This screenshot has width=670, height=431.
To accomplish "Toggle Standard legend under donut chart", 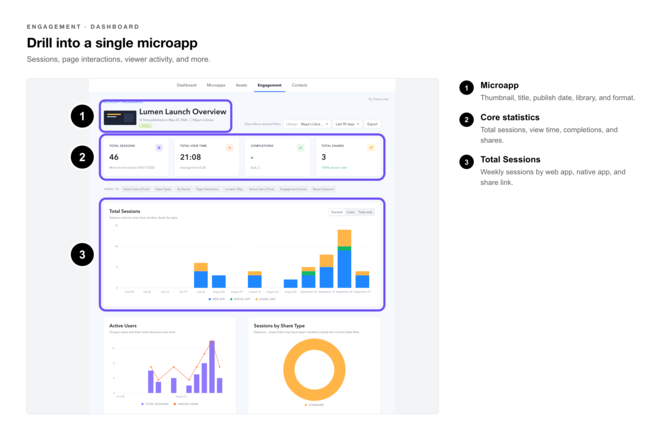I will click(x=314, y=405).
